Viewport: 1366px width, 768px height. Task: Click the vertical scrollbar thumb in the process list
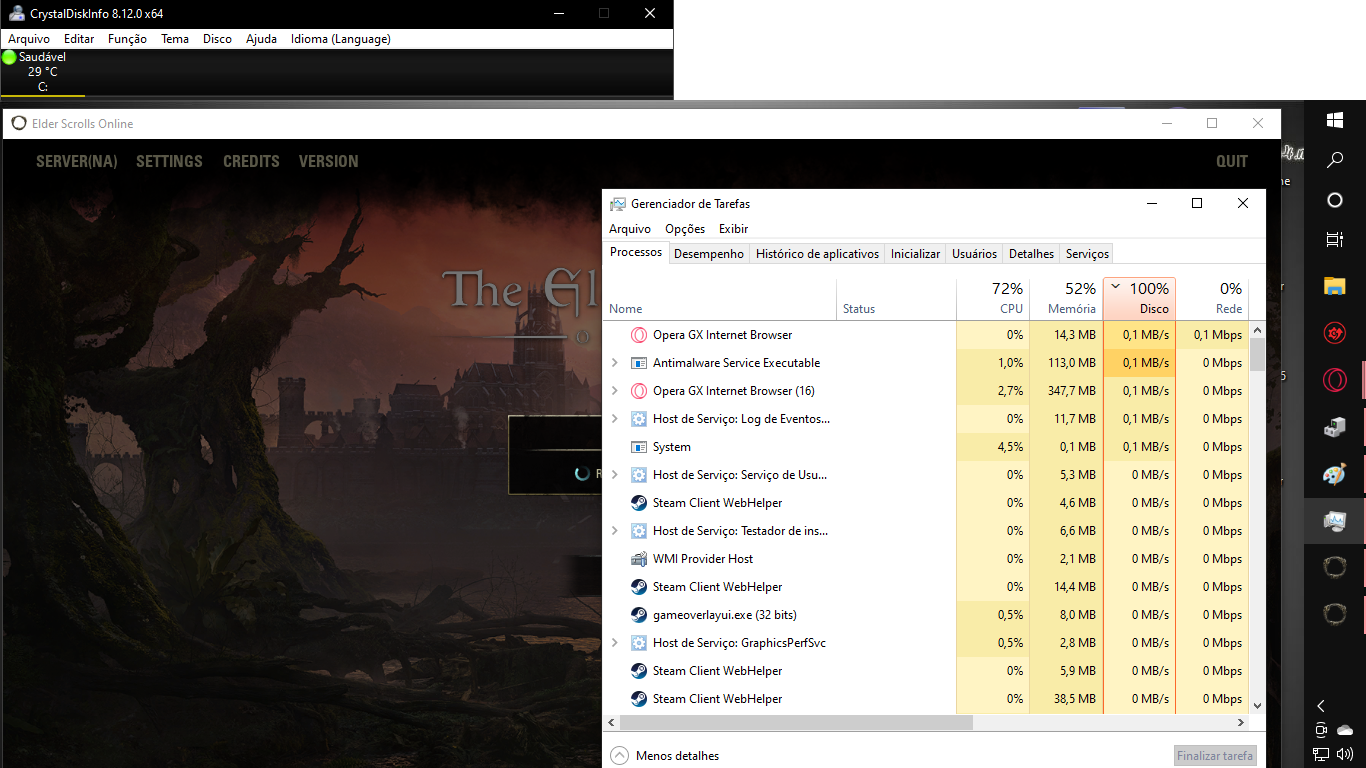pyautogui.click(x=1257, y=354)
